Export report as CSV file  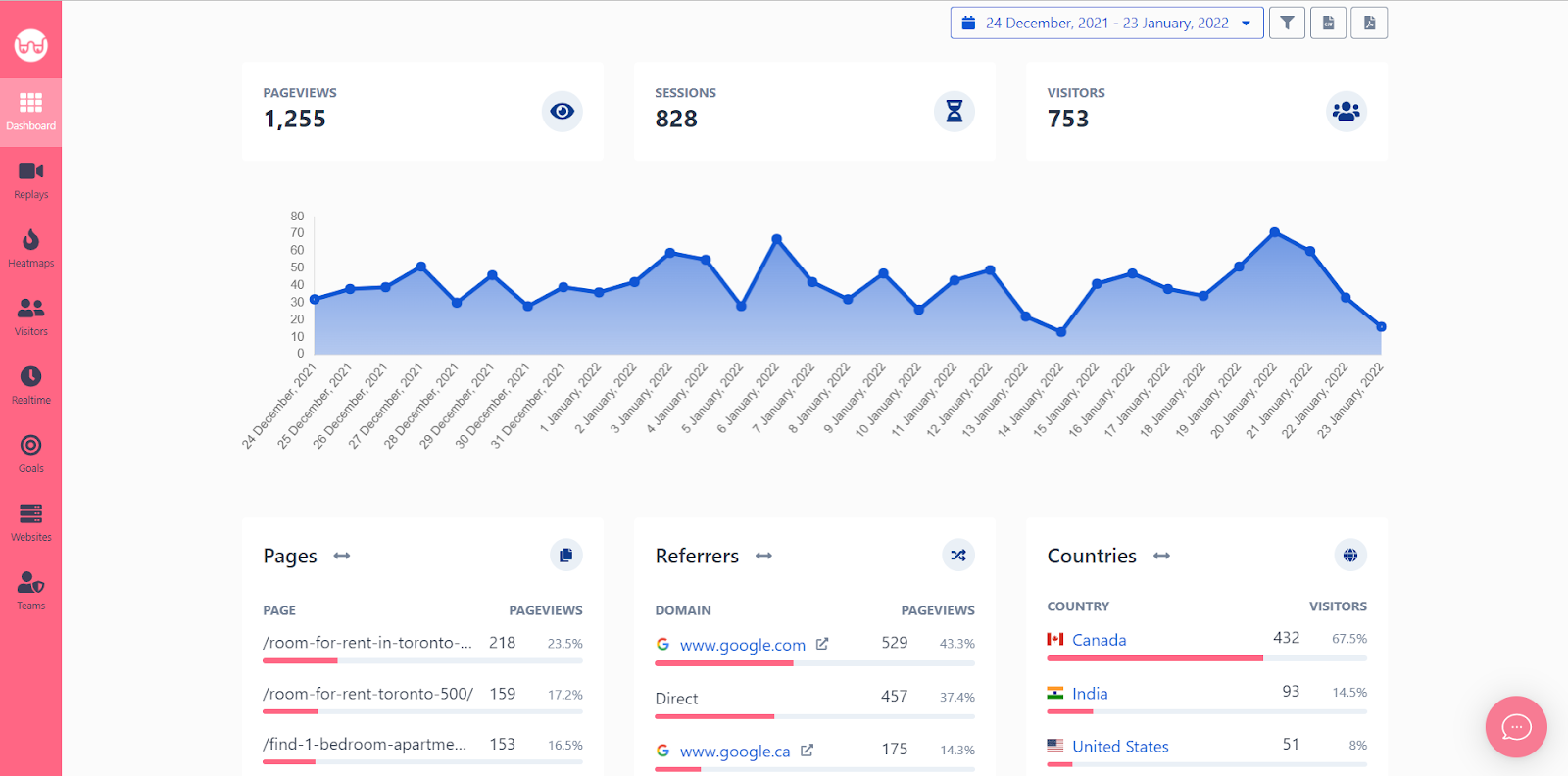tap(1328, 24)
